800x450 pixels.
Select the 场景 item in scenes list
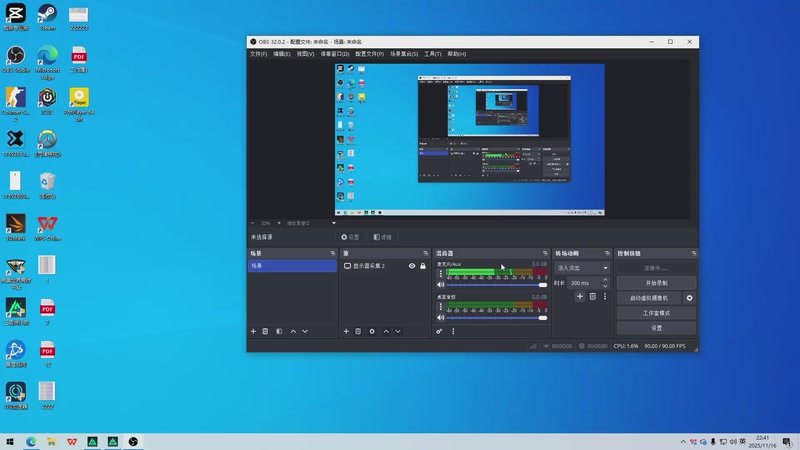(292, 266)
